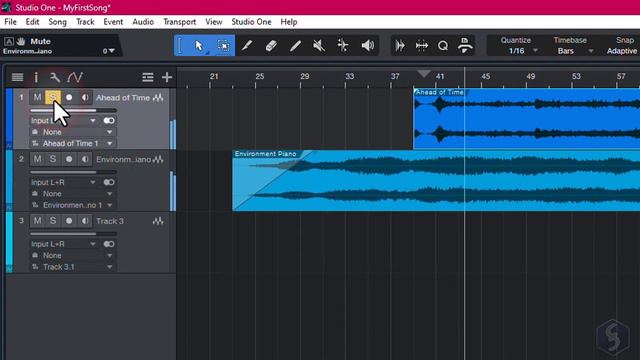
Task: Click the Smart tool bracket icon
Action: [180, 45]
